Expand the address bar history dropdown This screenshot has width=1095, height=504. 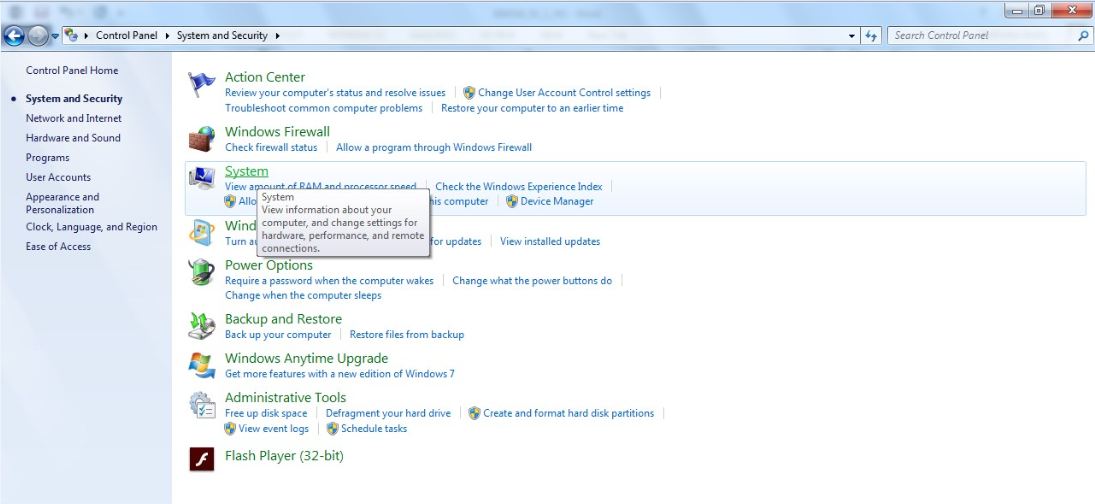click(851, 36)
